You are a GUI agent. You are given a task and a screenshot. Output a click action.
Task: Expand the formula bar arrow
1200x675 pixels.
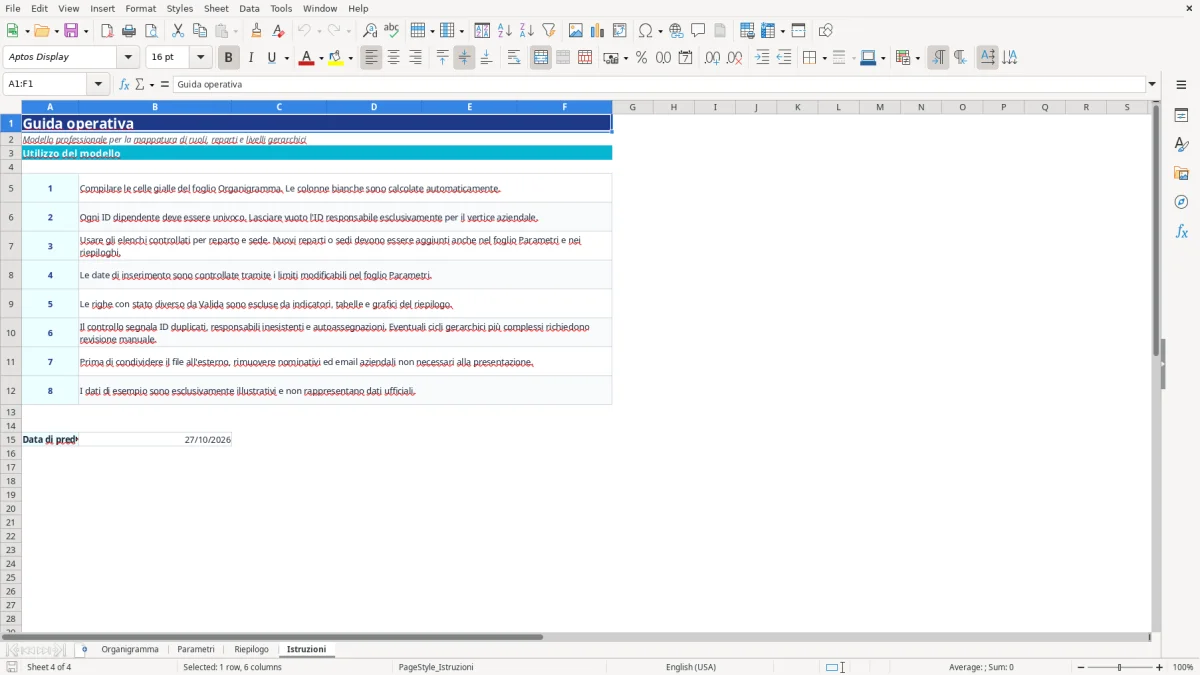1152,84
